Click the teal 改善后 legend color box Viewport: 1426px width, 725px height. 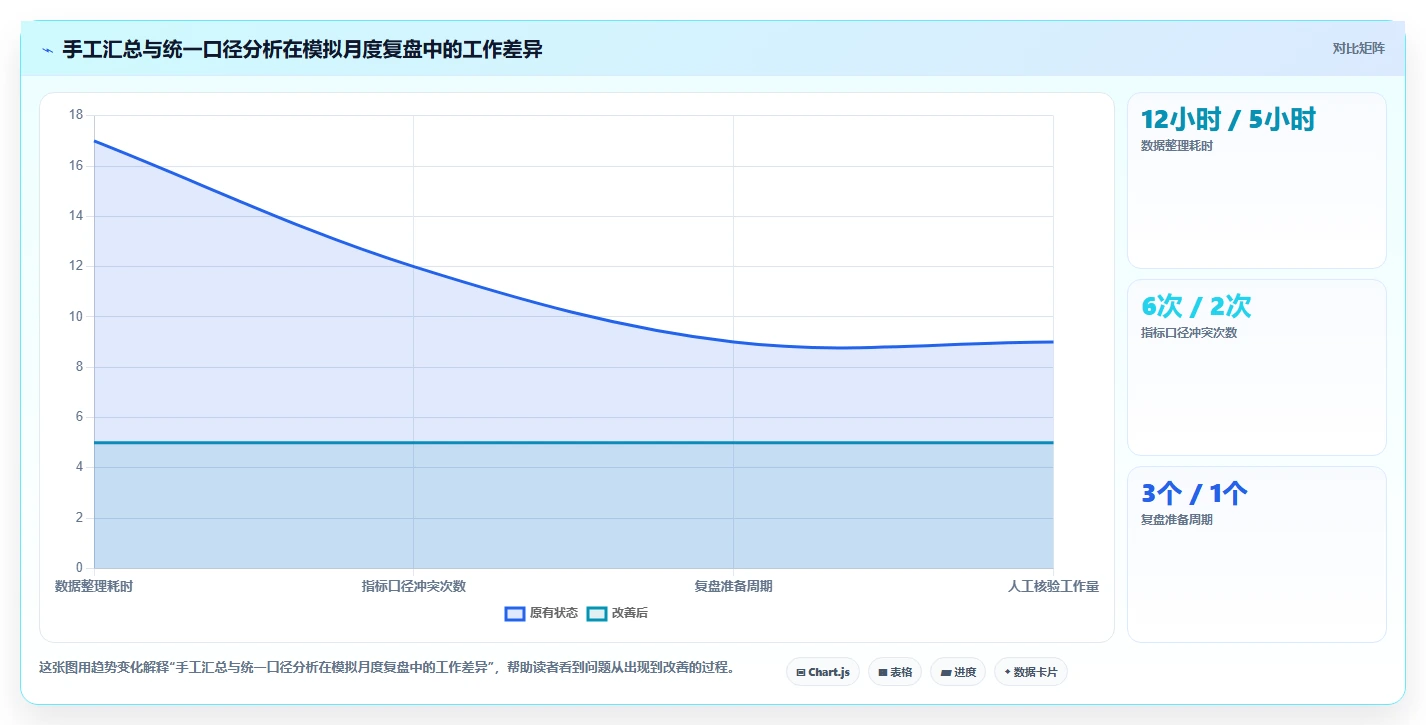(596, 613)
